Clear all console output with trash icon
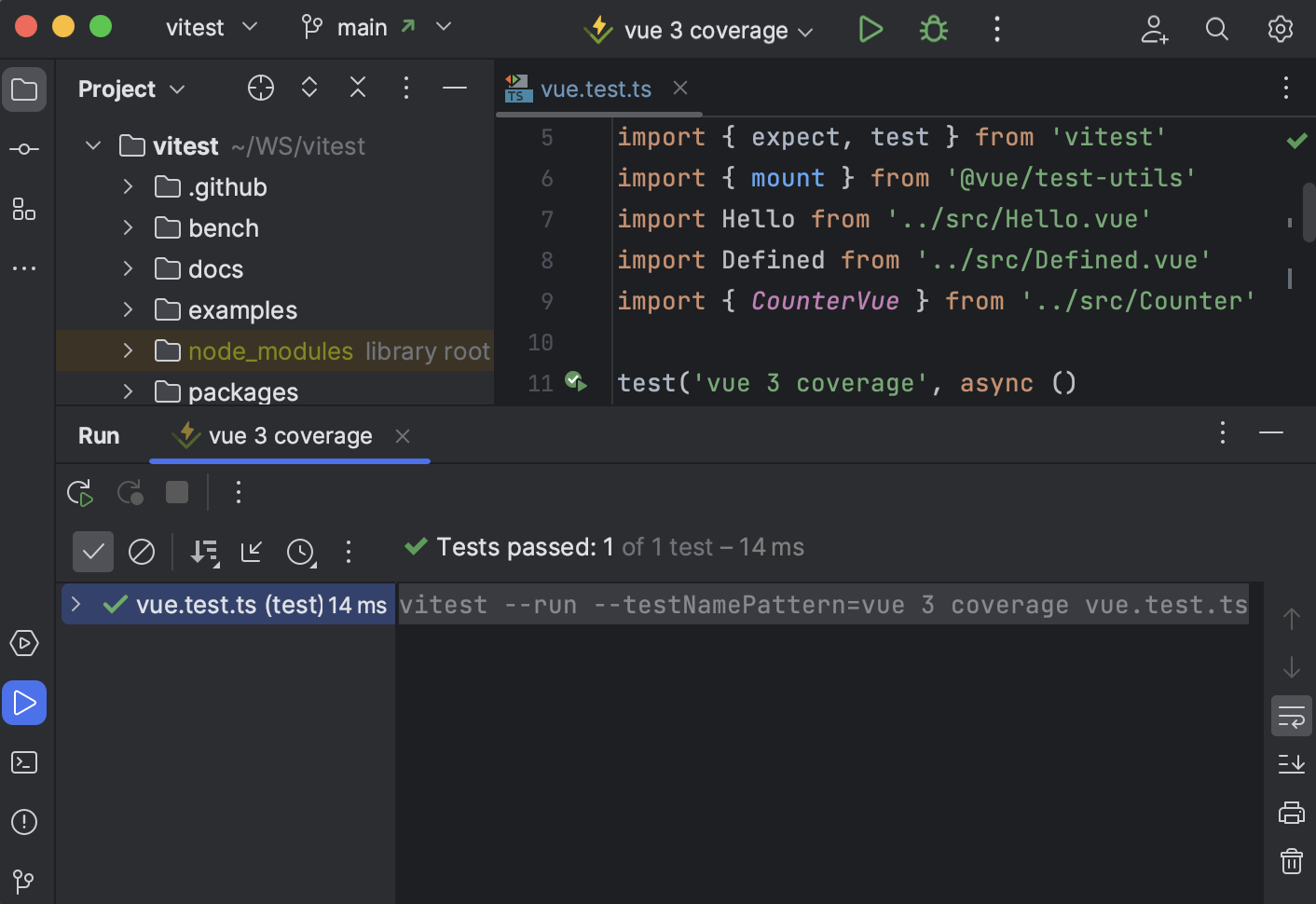This screenshot has width=1316, height=904. 1291,860
